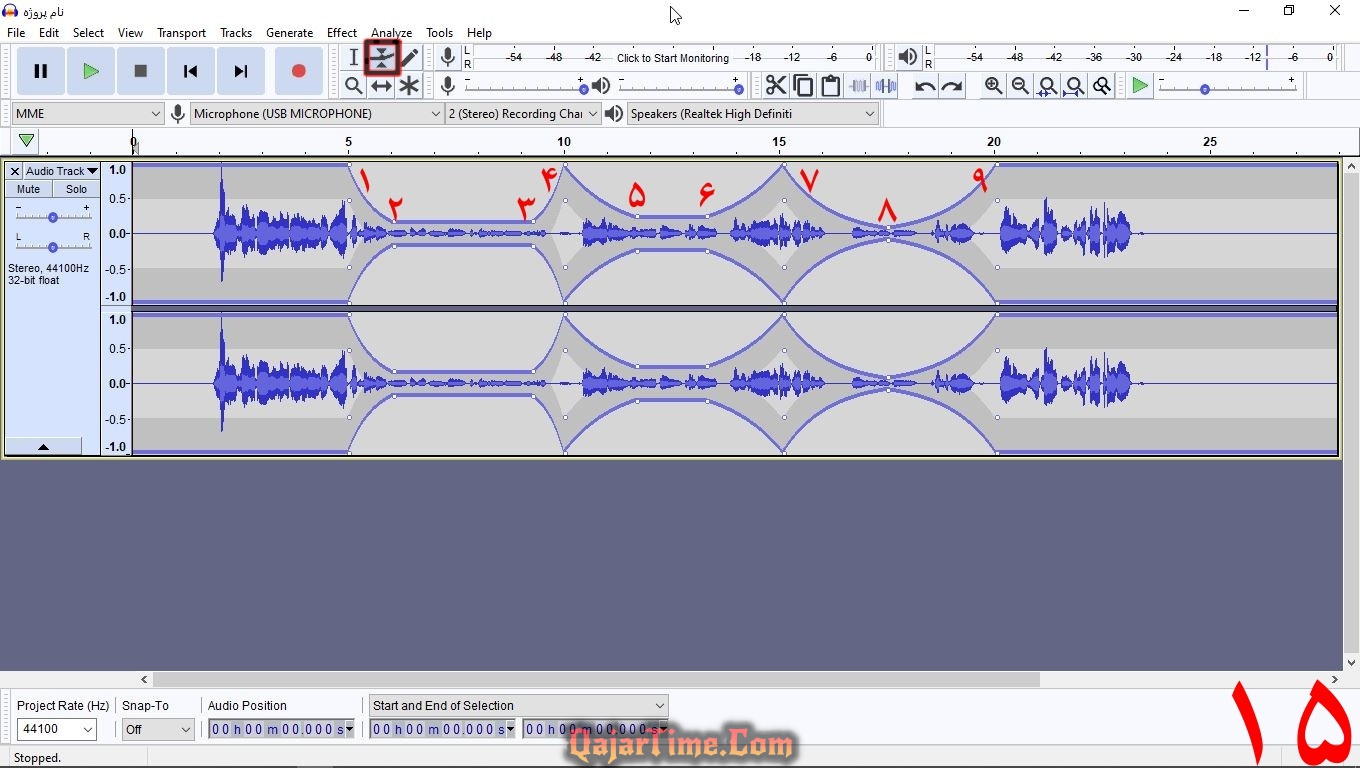This screenshot has height=768, width=1360.
Task: Solo the audio track
Action: [77, 189]
